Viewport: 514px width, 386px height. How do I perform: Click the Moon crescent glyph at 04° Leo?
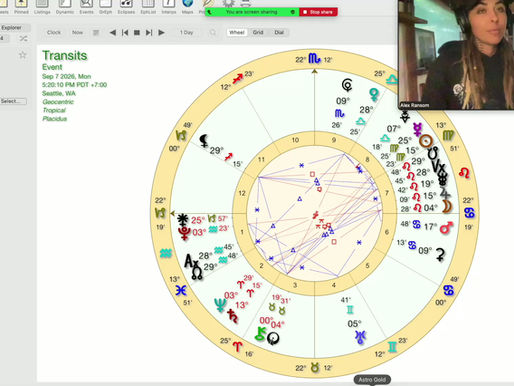pyautogui.click(x=447, y=206)
